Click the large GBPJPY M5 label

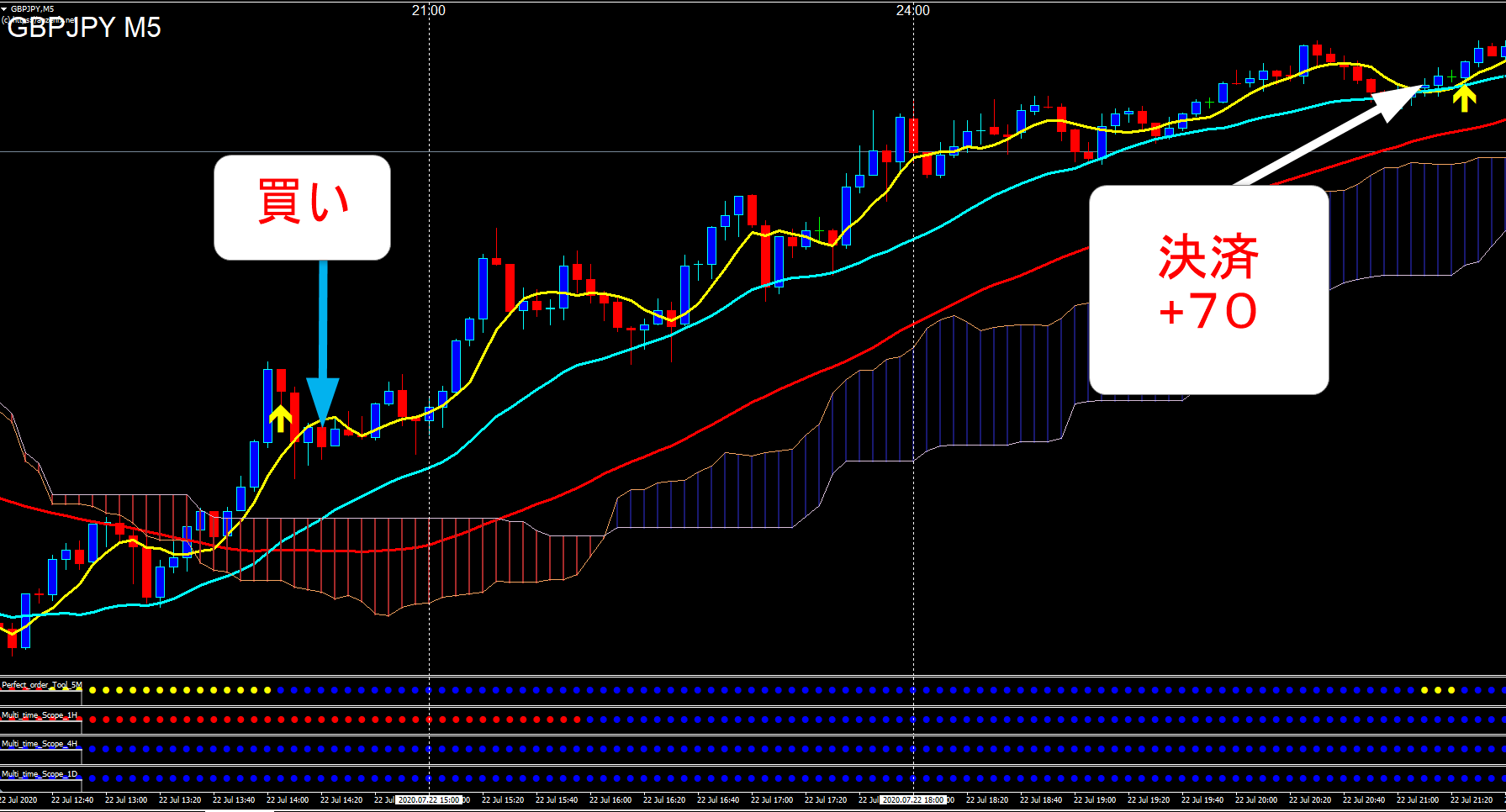tap(84, 28)
